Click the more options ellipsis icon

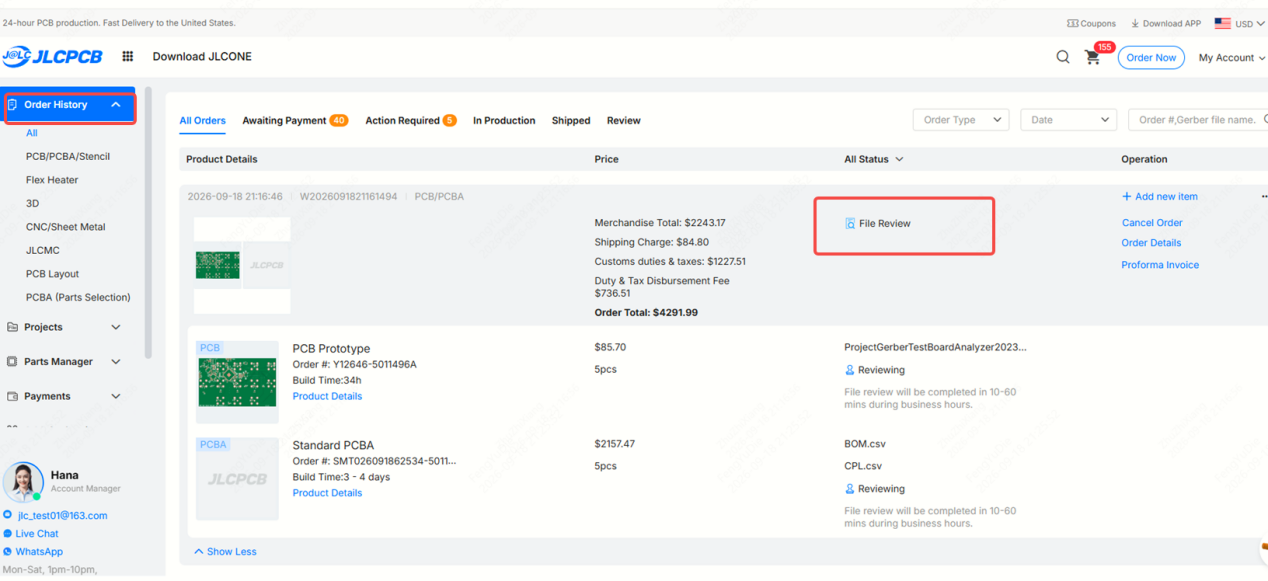(1264, 197)
